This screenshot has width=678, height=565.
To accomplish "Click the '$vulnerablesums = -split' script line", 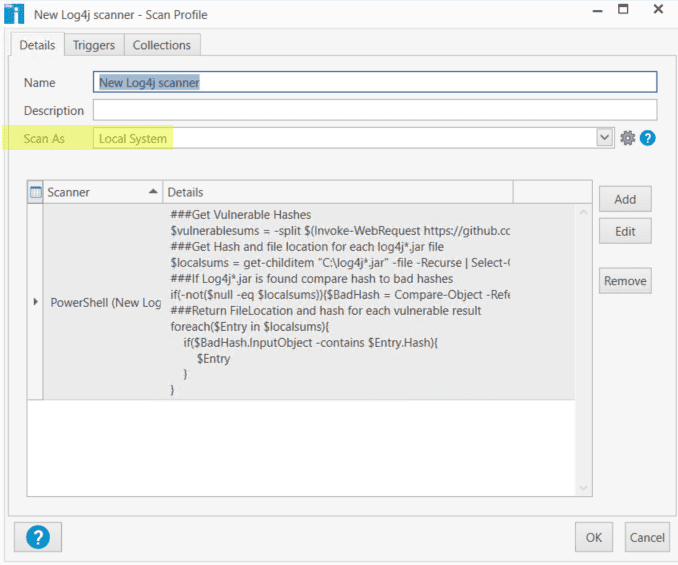I will 340,231.
